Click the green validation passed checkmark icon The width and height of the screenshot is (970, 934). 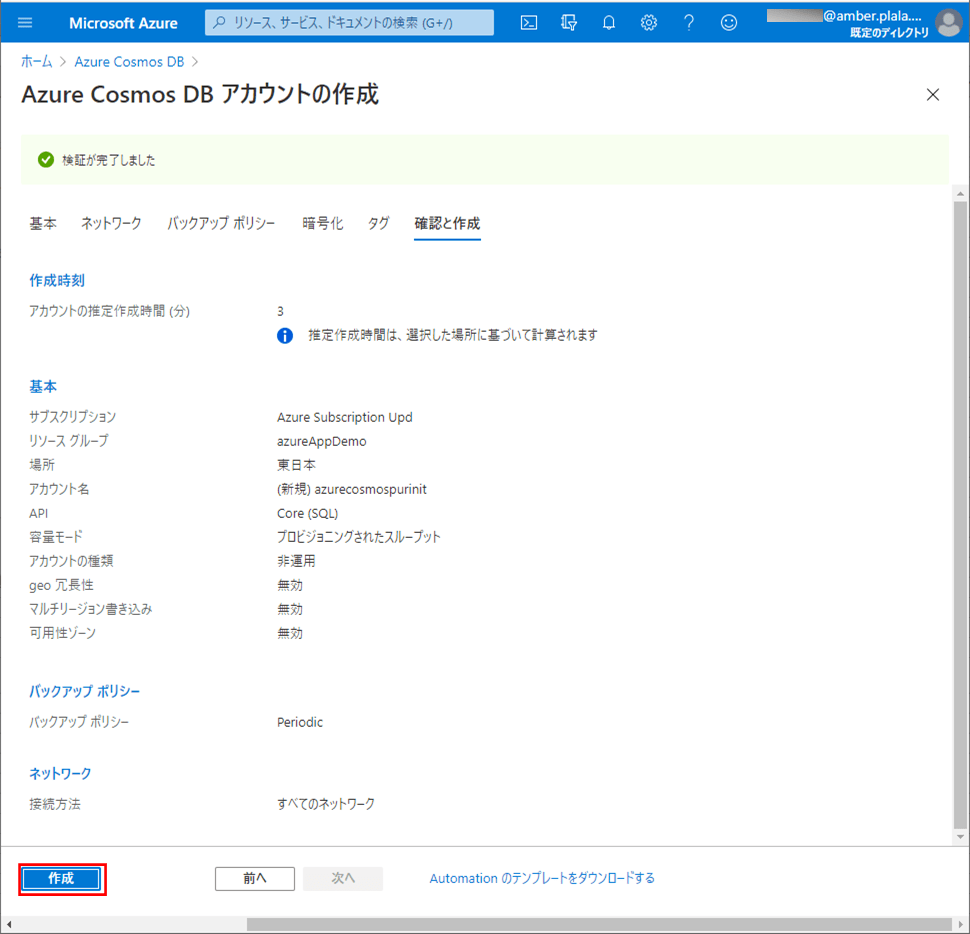point(46,160)
